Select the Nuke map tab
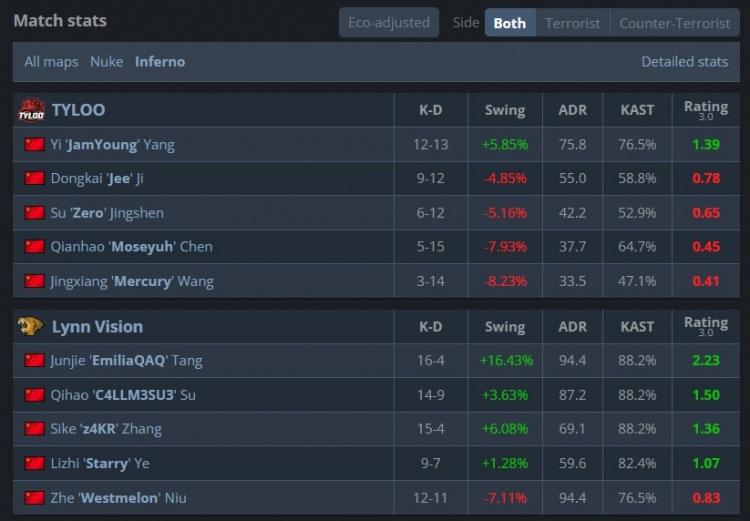 (x=107, y=62)
